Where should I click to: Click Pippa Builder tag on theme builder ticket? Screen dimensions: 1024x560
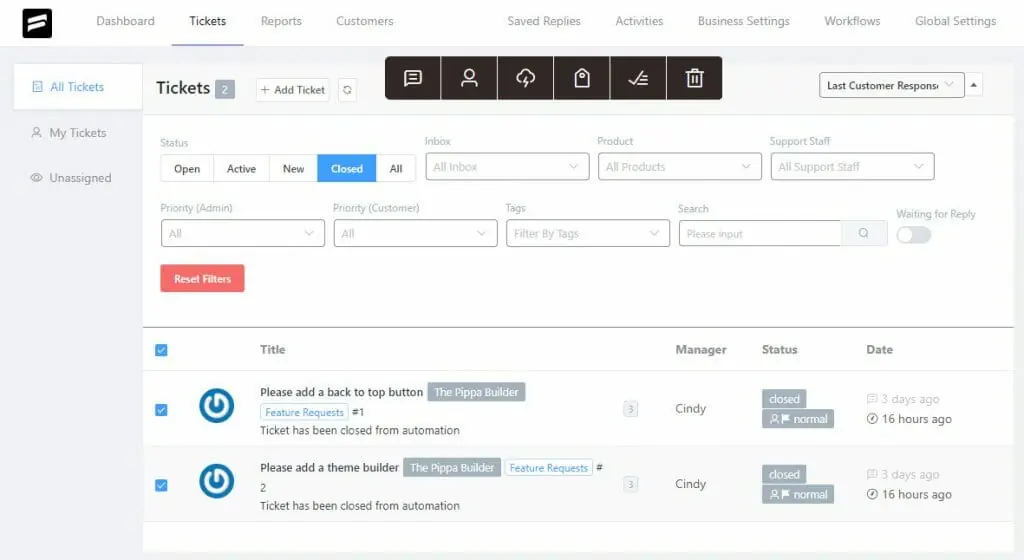coord(452,468)
